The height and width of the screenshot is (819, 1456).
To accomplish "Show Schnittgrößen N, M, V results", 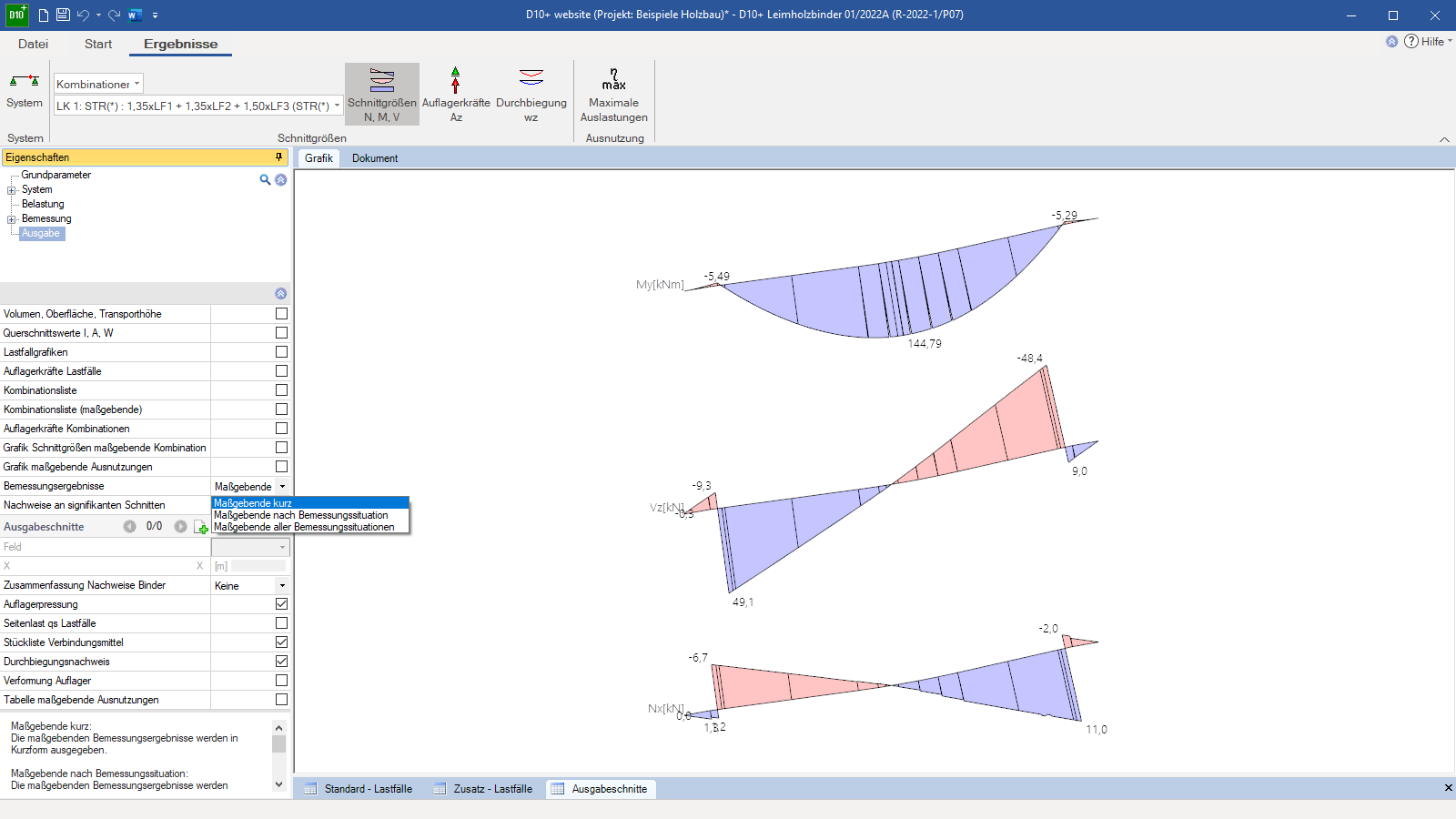I will point(382,94).
